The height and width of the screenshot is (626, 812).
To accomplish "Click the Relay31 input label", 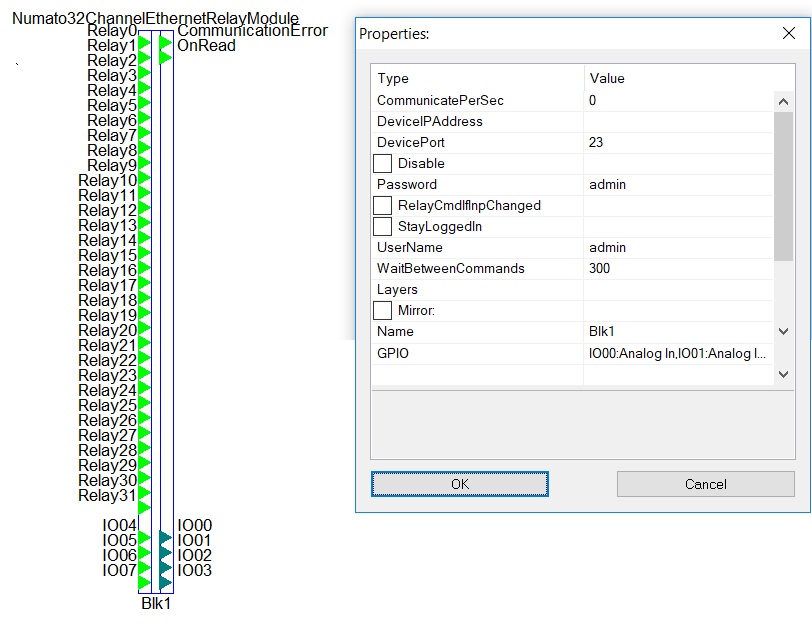I will (x=107, y=496).
